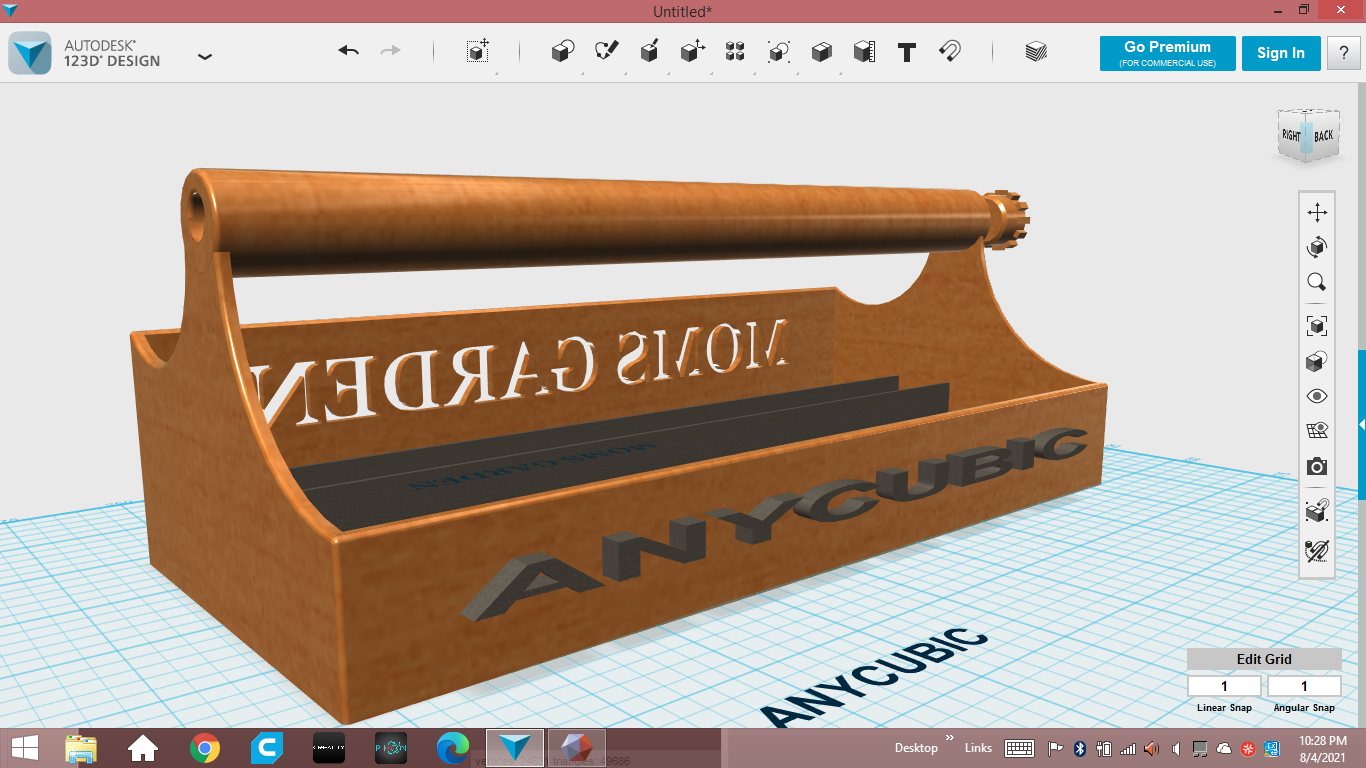This screenshot has height=768, width=1366.
Task: Click the Go Premium button
Action: [x=1167, y=53]
